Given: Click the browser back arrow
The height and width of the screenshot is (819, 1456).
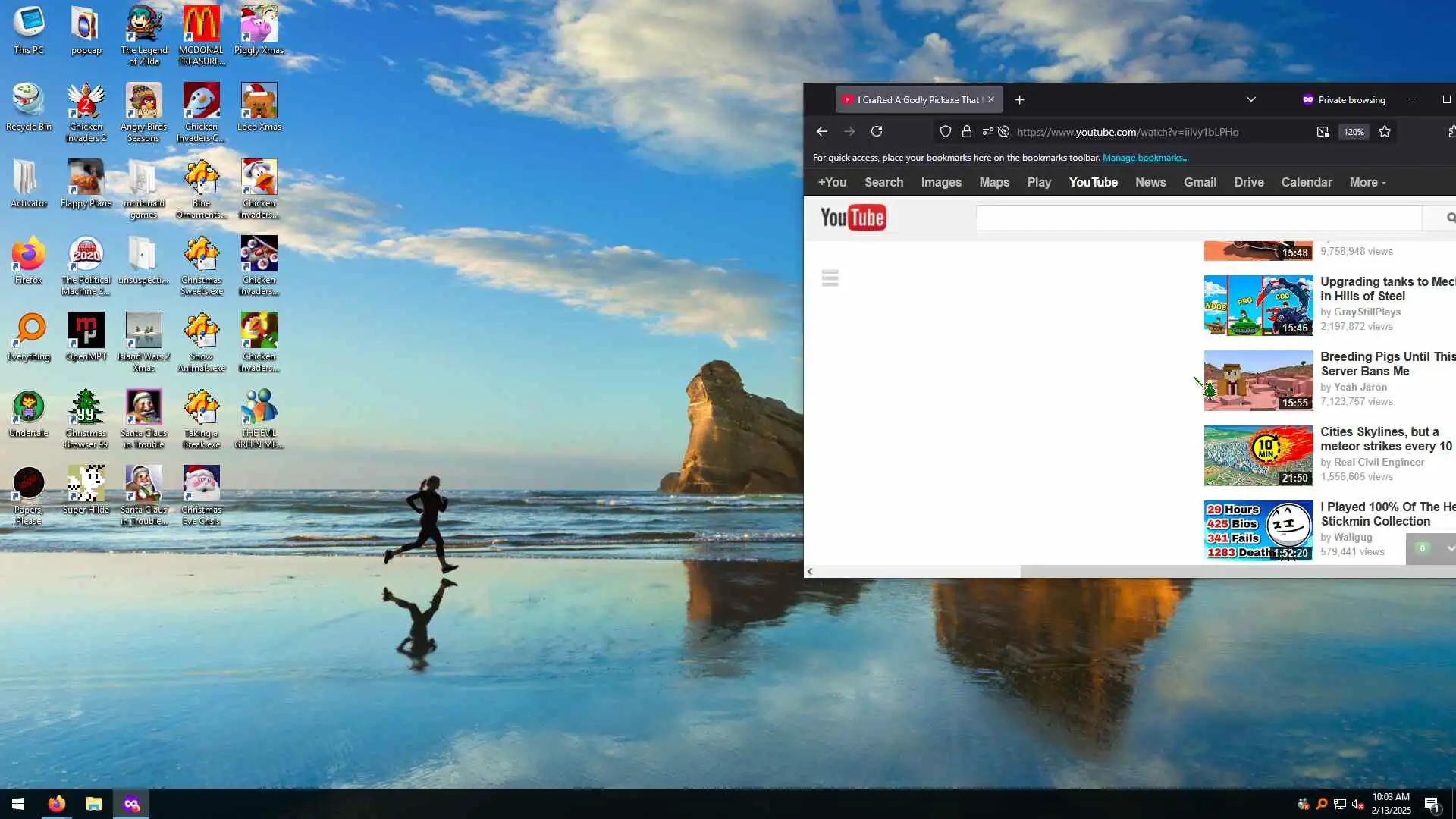Looking at the screenshot, I should (821, 131).
